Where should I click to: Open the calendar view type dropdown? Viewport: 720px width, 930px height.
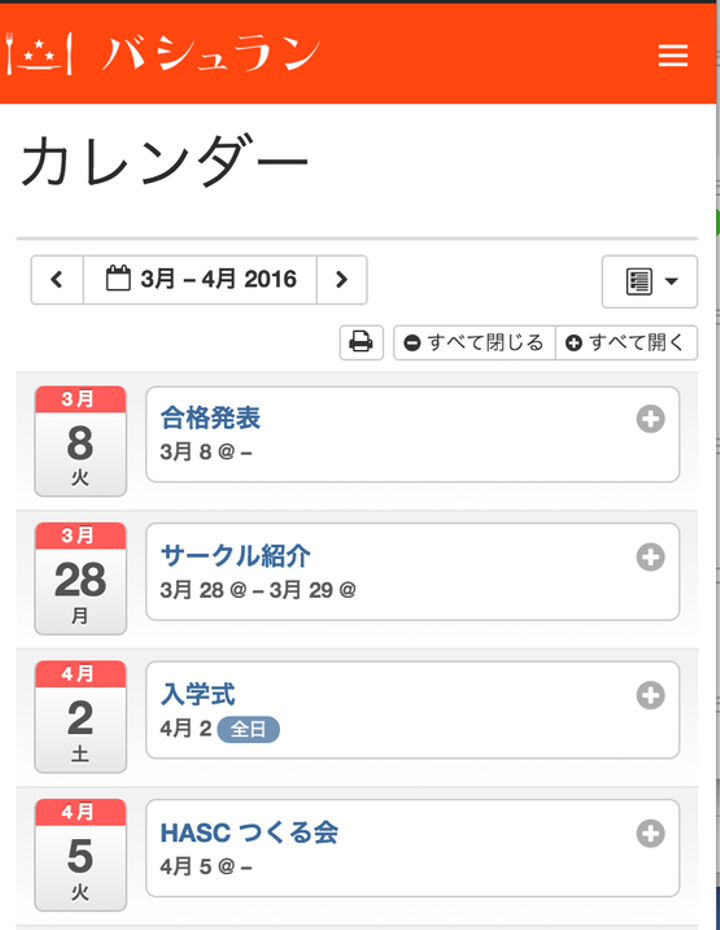[x=650, y=282]
